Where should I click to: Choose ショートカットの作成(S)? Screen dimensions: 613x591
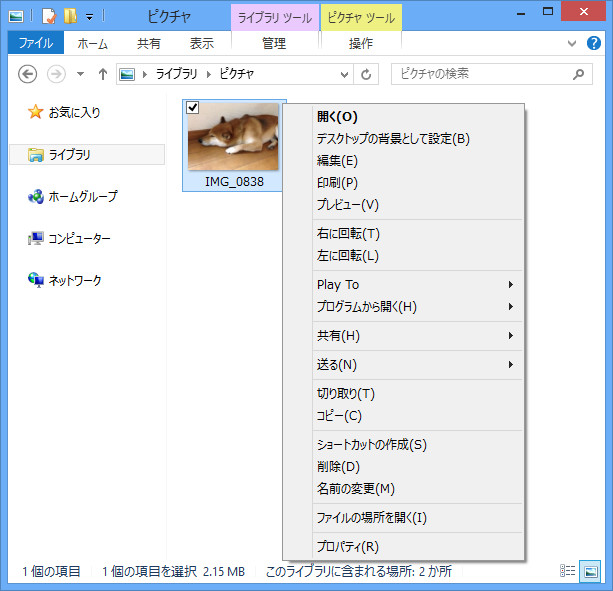403,445
